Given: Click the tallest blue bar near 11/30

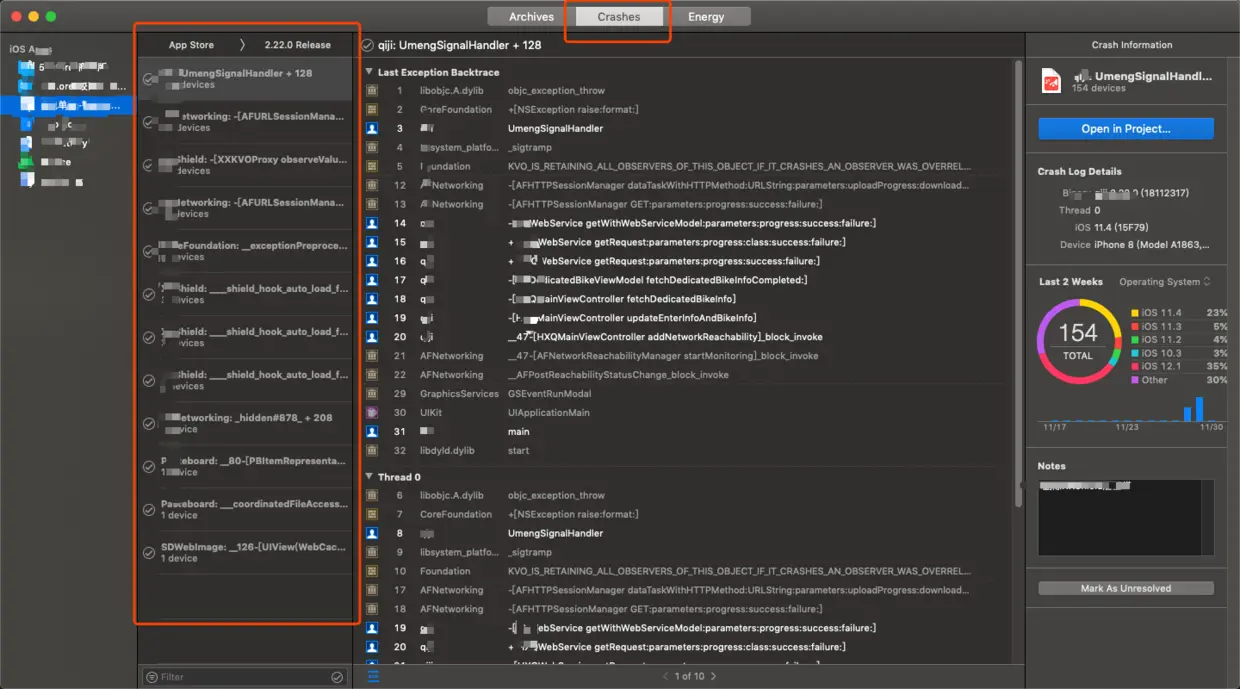Looking at the screenshot, I should pyautogui.click(x=1199, y=409).
